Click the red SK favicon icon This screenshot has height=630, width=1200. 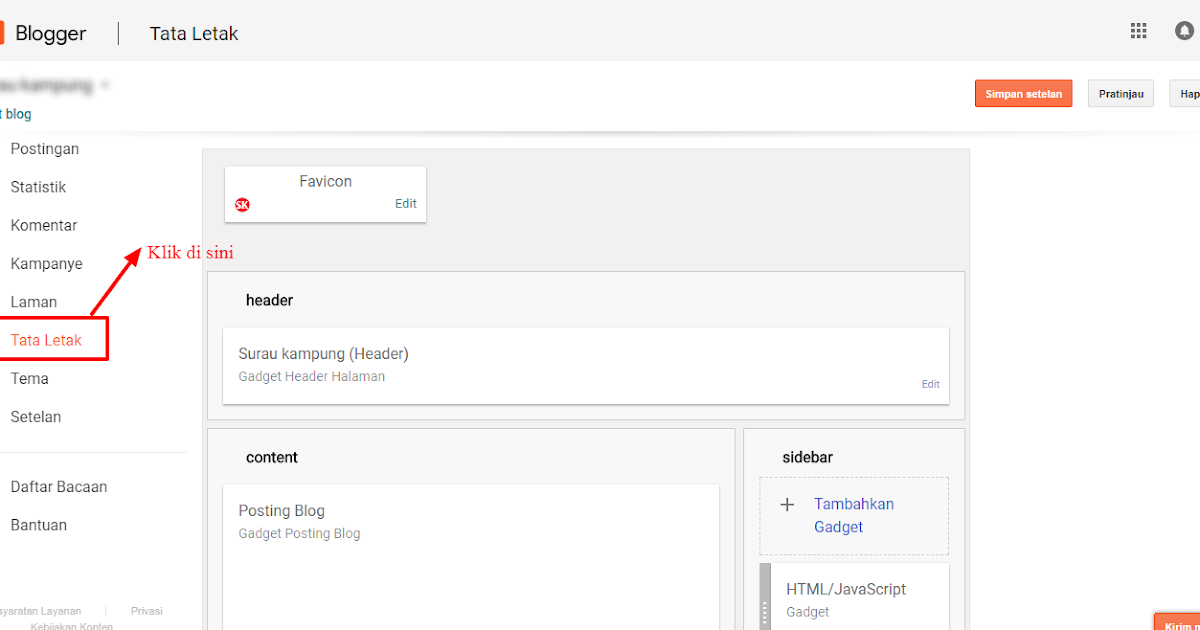tap(242, 203)
